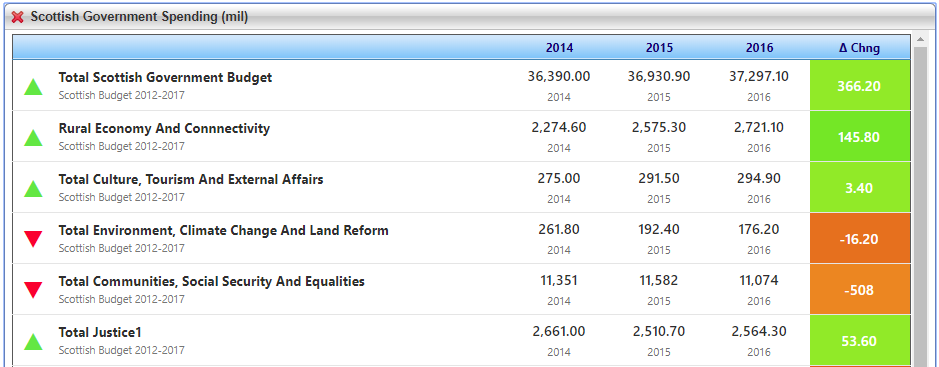
Task: Sort by the Δ Chng column header
Action: [859, 48]
